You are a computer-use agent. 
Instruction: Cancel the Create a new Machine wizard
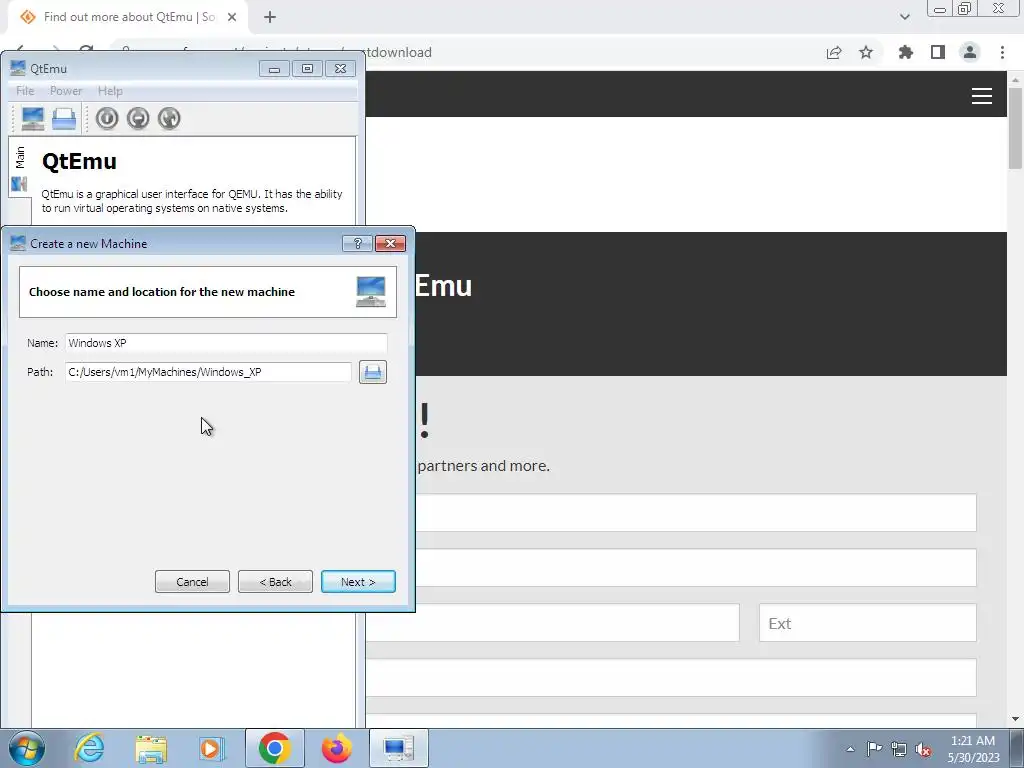tap(192, 582)
